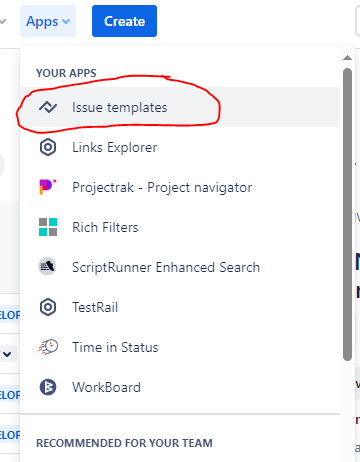Click the TestRail hexagon icon
Viewport: 360px width, 462px height.
click(x=48, y=307)
